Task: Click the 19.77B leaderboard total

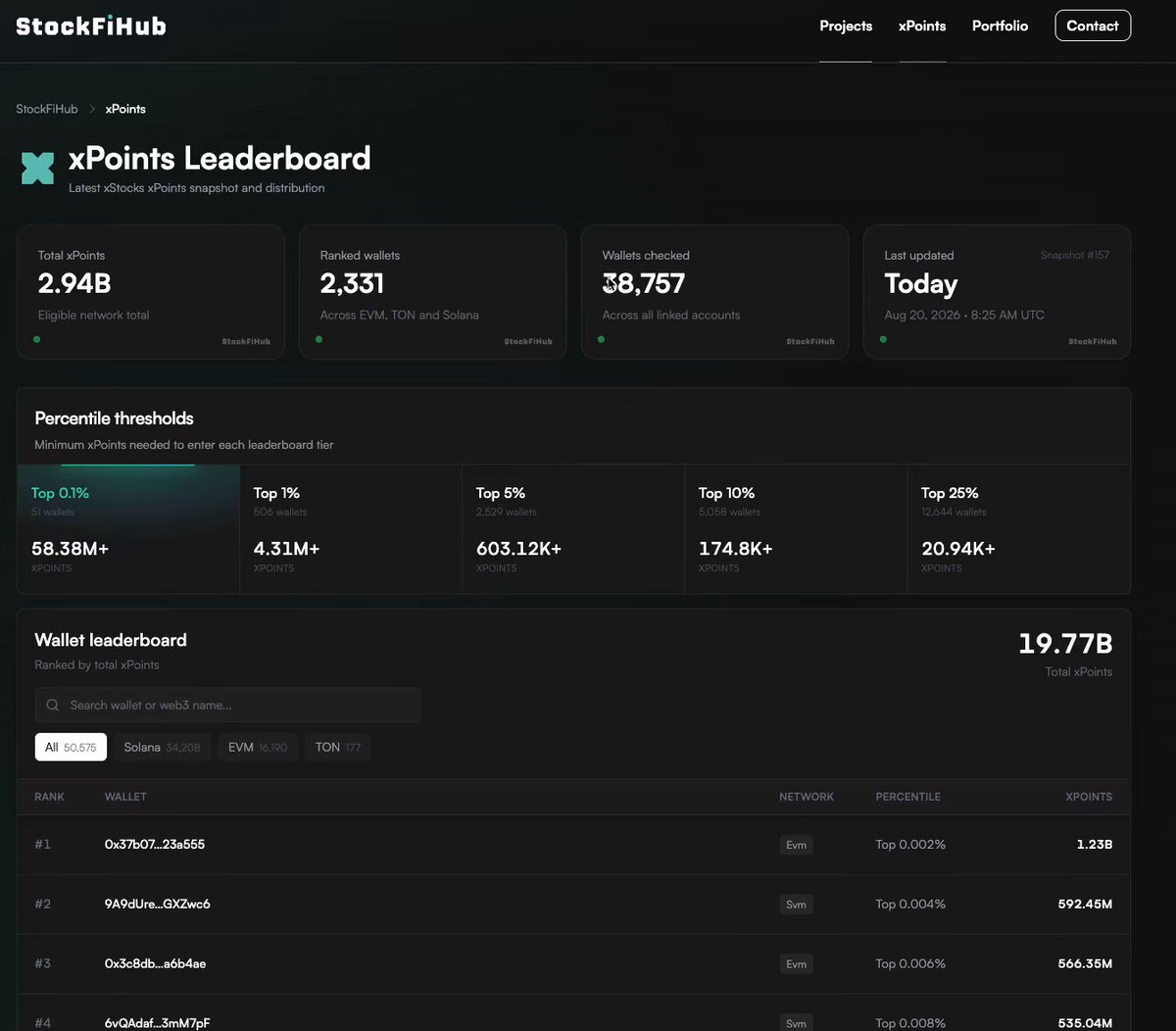Action: click(1065, 644)
